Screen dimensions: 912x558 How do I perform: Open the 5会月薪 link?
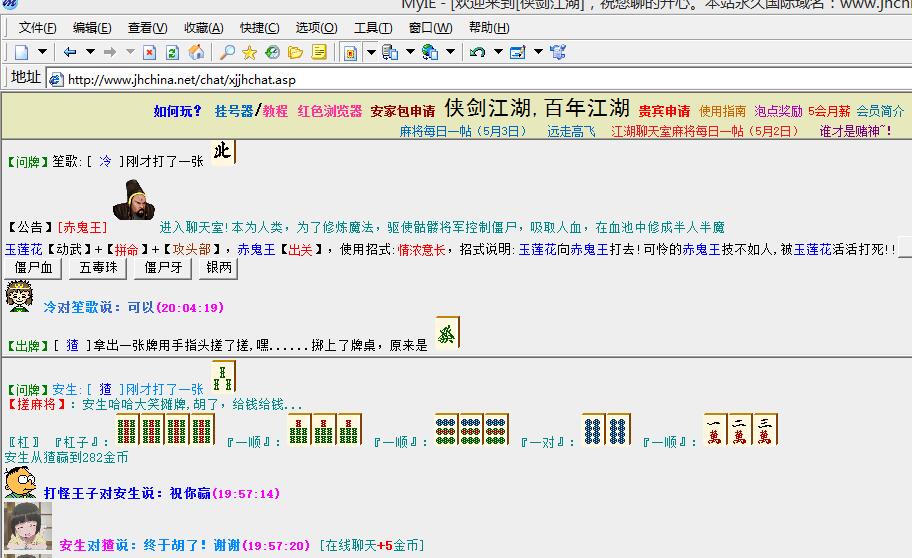click(x=829, y=111)
